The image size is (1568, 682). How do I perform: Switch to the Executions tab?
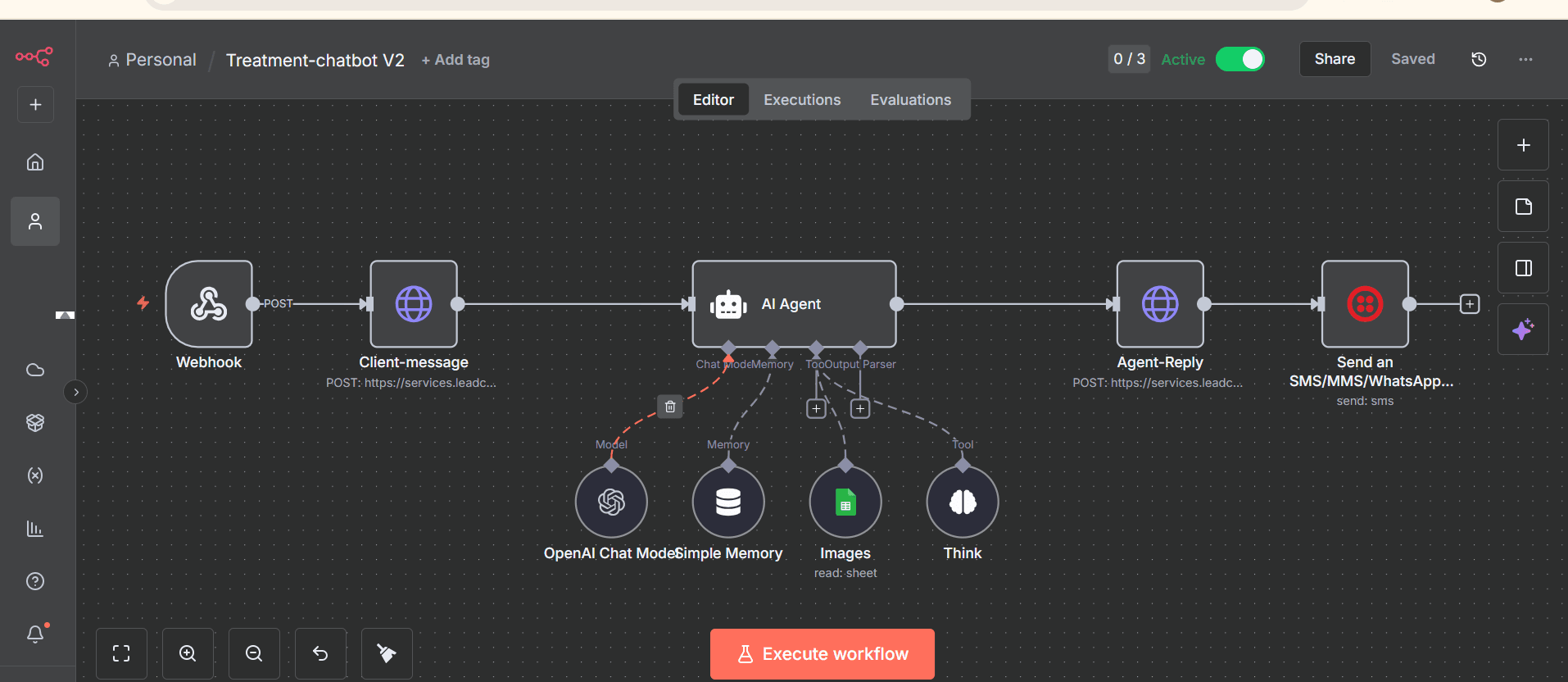point(802,100)
